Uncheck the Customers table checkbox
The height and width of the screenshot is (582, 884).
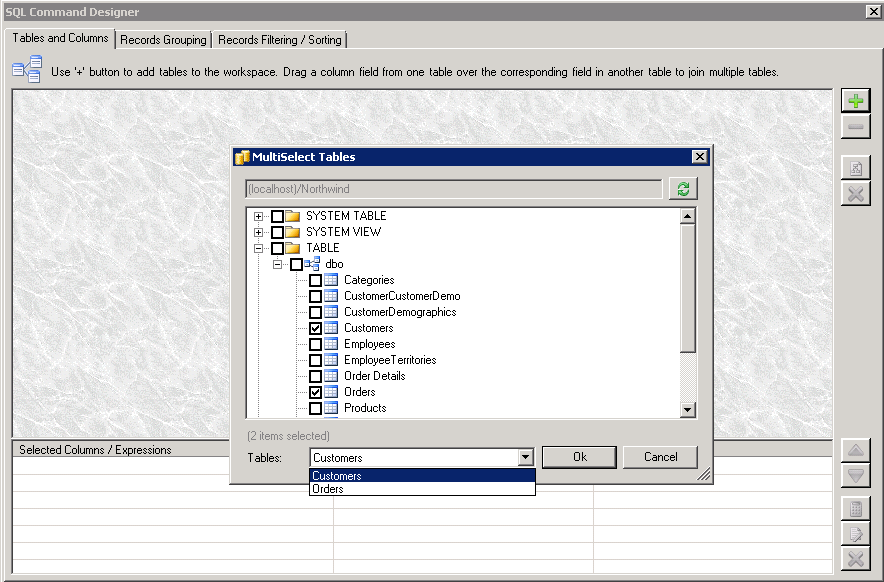pos(315,328)
